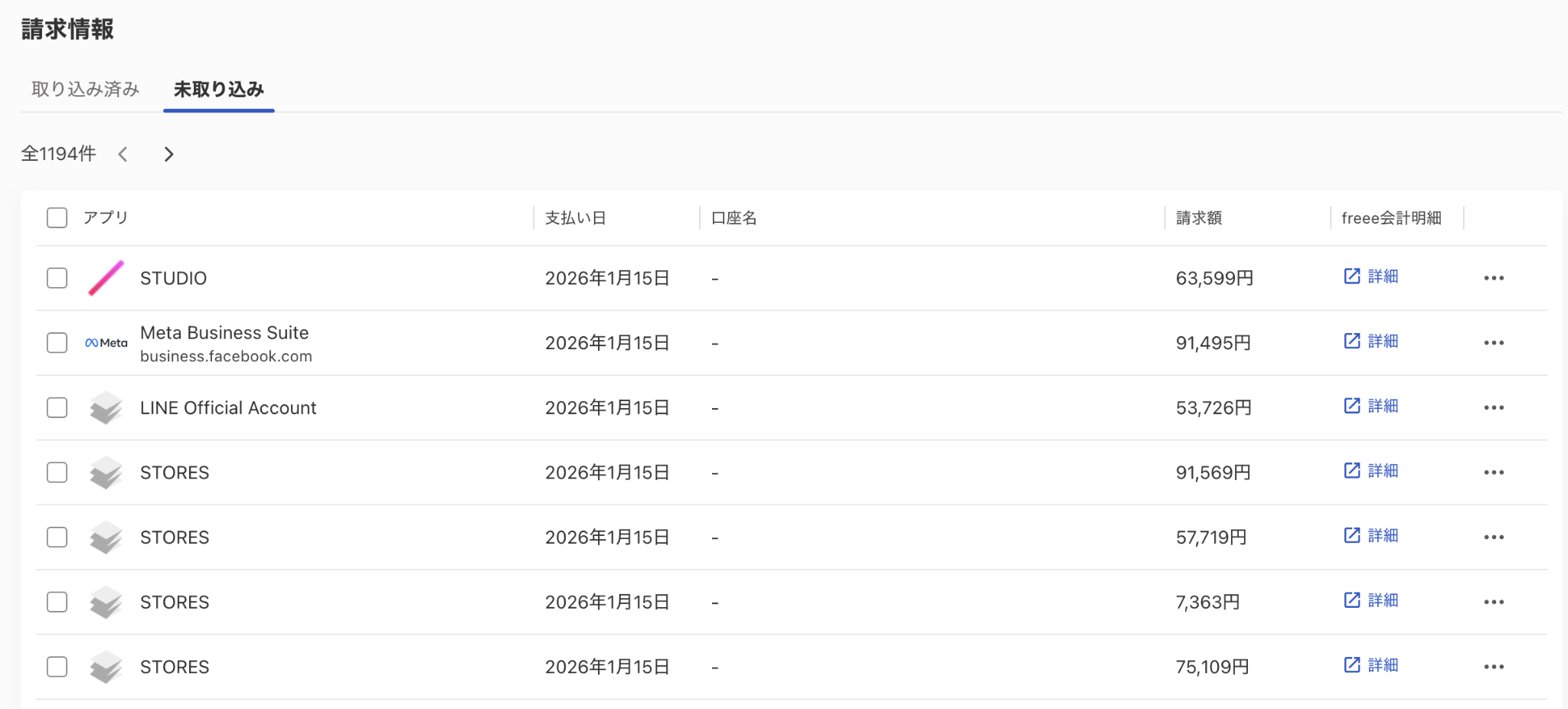The height and width of the screenshot is (709, 1568).
Task: Click the LINE Official Account placeholder icon
Action: coord(106,408)
